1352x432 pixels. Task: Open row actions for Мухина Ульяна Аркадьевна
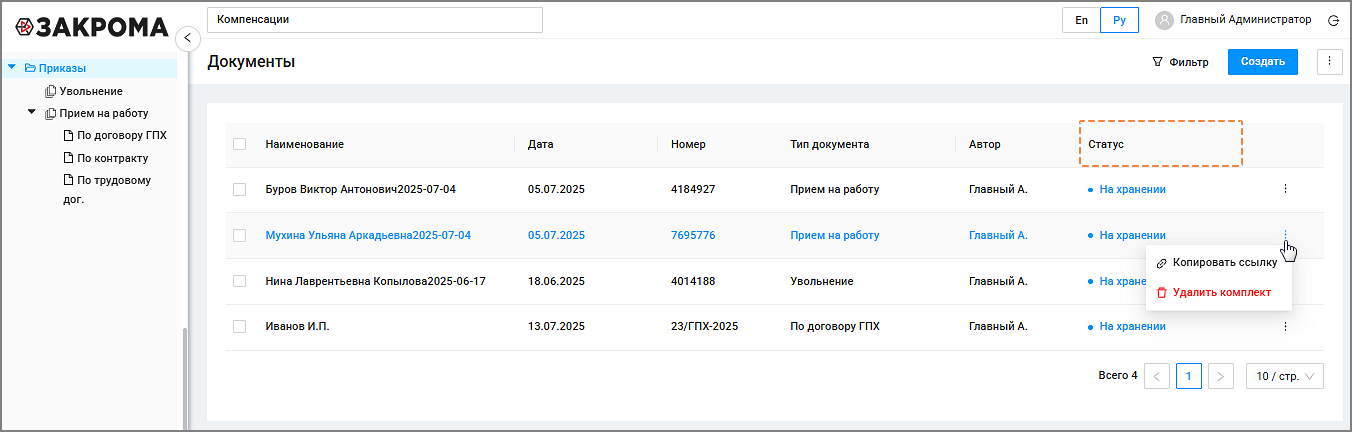tap(1285, 235)
